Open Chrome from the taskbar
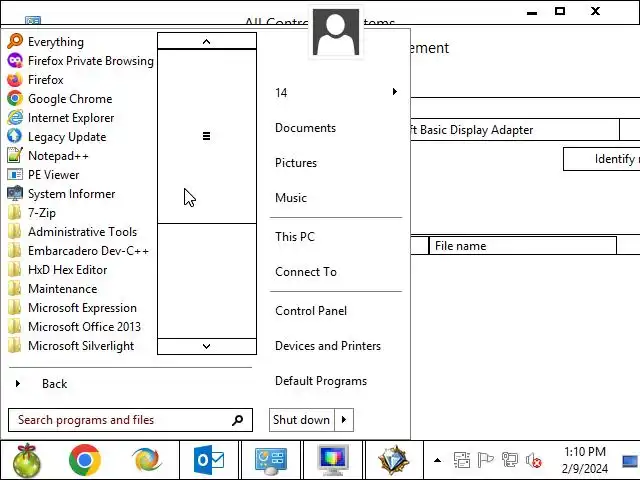This screenshot has width=640, height=480. coord(85,460)
